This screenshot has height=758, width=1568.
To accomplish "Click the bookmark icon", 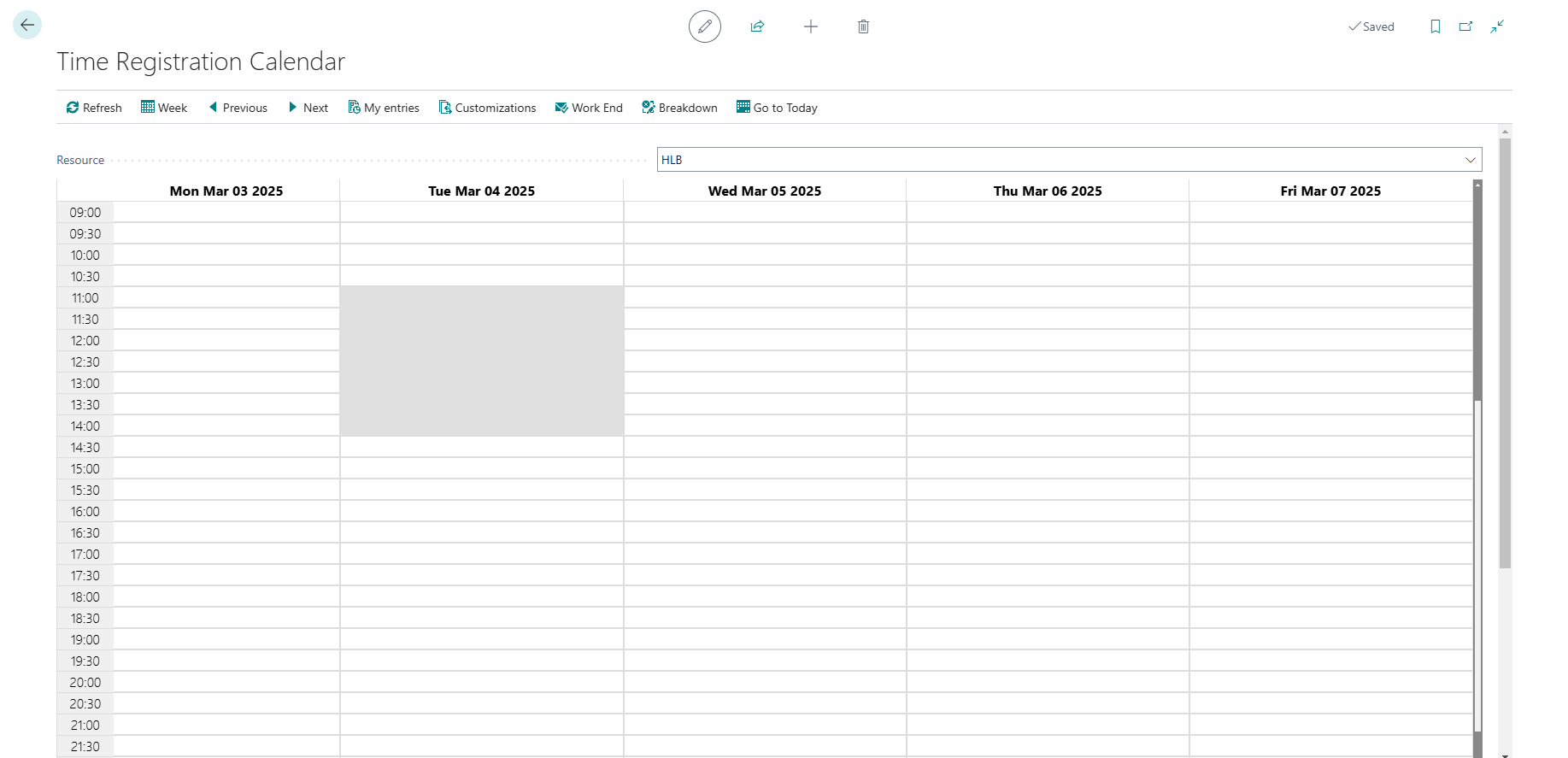I will (x=1435, y=26).
